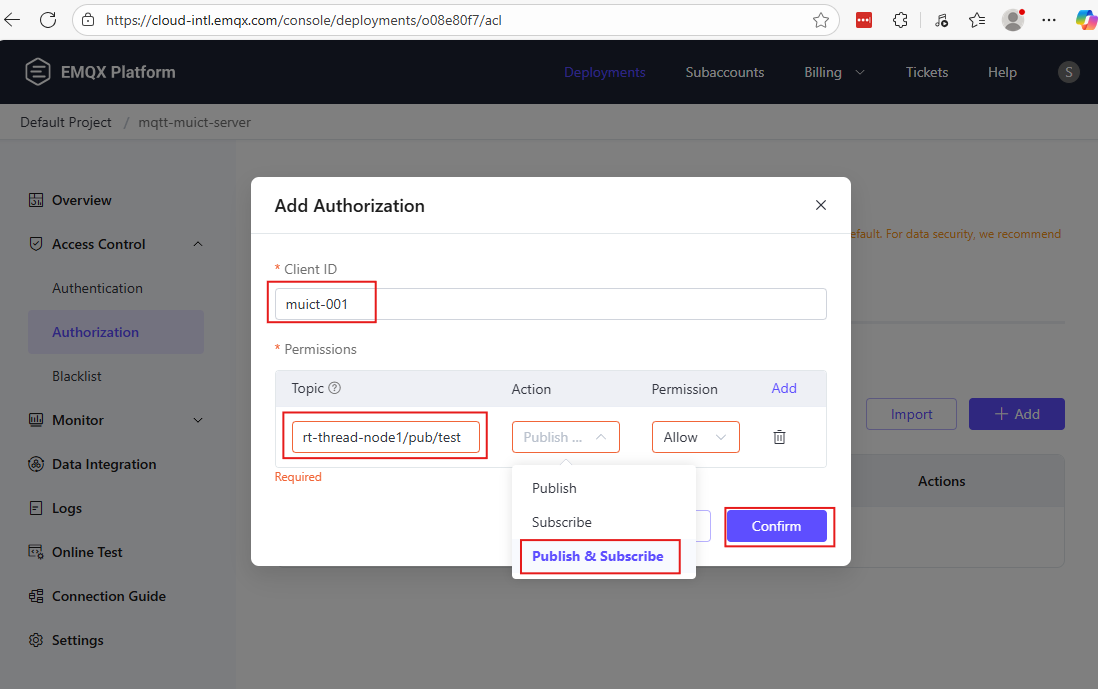Choose Publish & Subscribe option
1098x689 pixels.
pos(597,556)
